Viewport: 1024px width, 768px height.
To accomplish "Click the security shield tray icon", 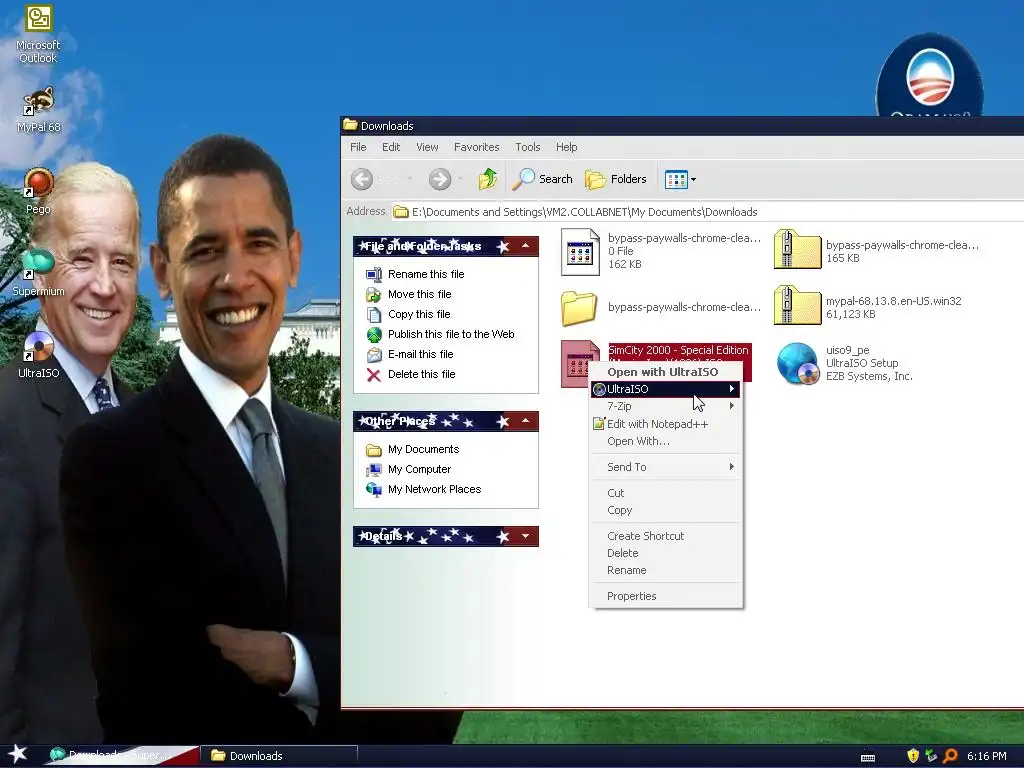I will [x=913, y=756].
